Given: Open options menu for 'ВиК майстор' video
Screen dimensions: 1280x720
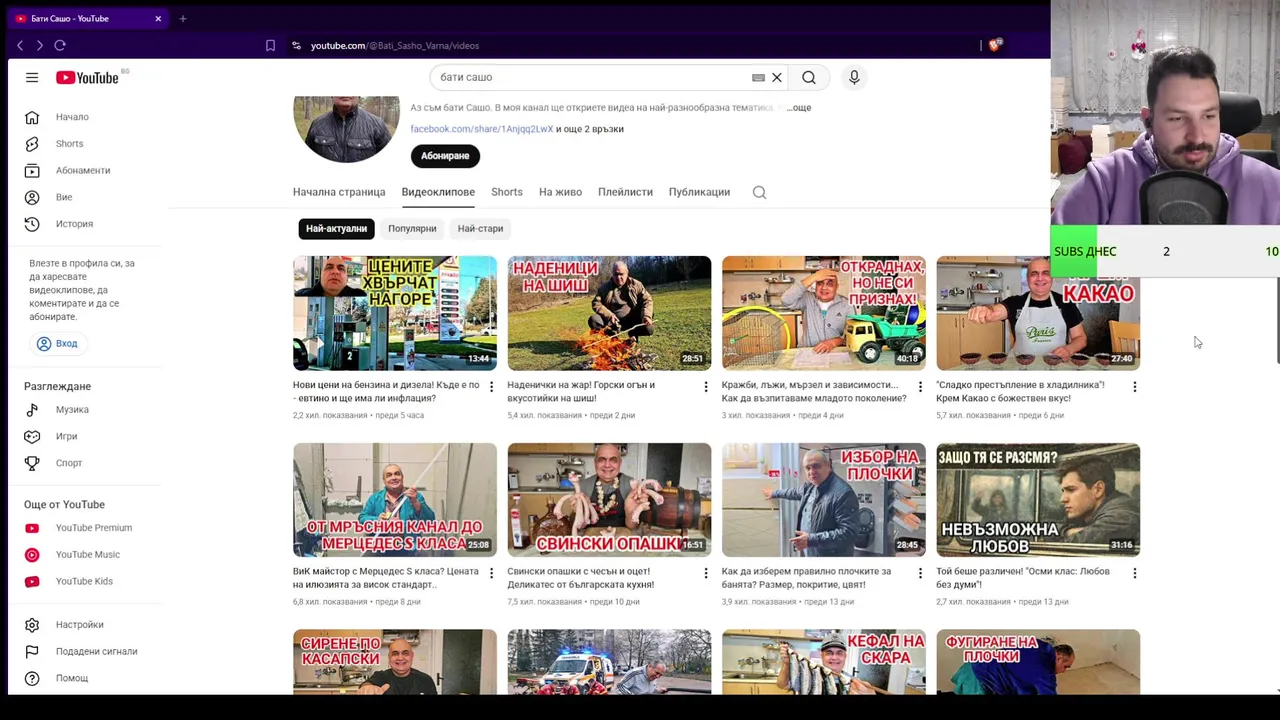Looking at the screenshot, I should [491, 574].
